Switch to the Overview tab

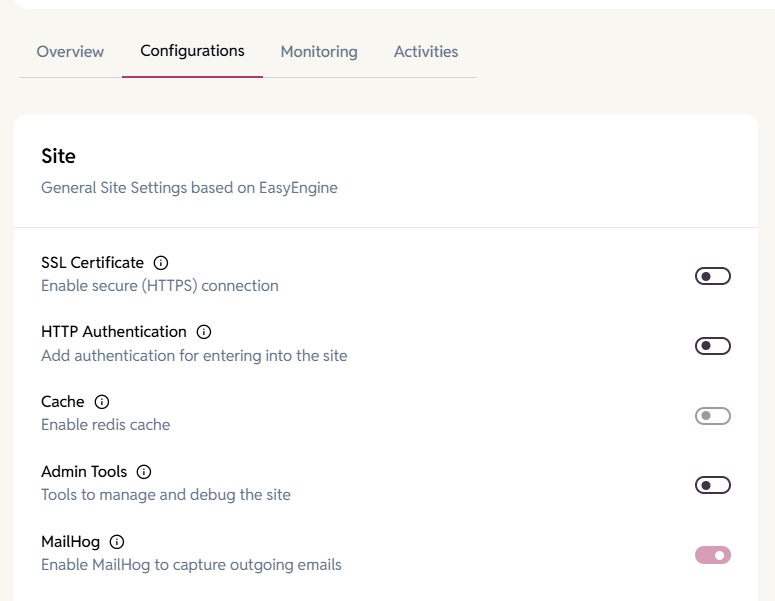point(70,52)
